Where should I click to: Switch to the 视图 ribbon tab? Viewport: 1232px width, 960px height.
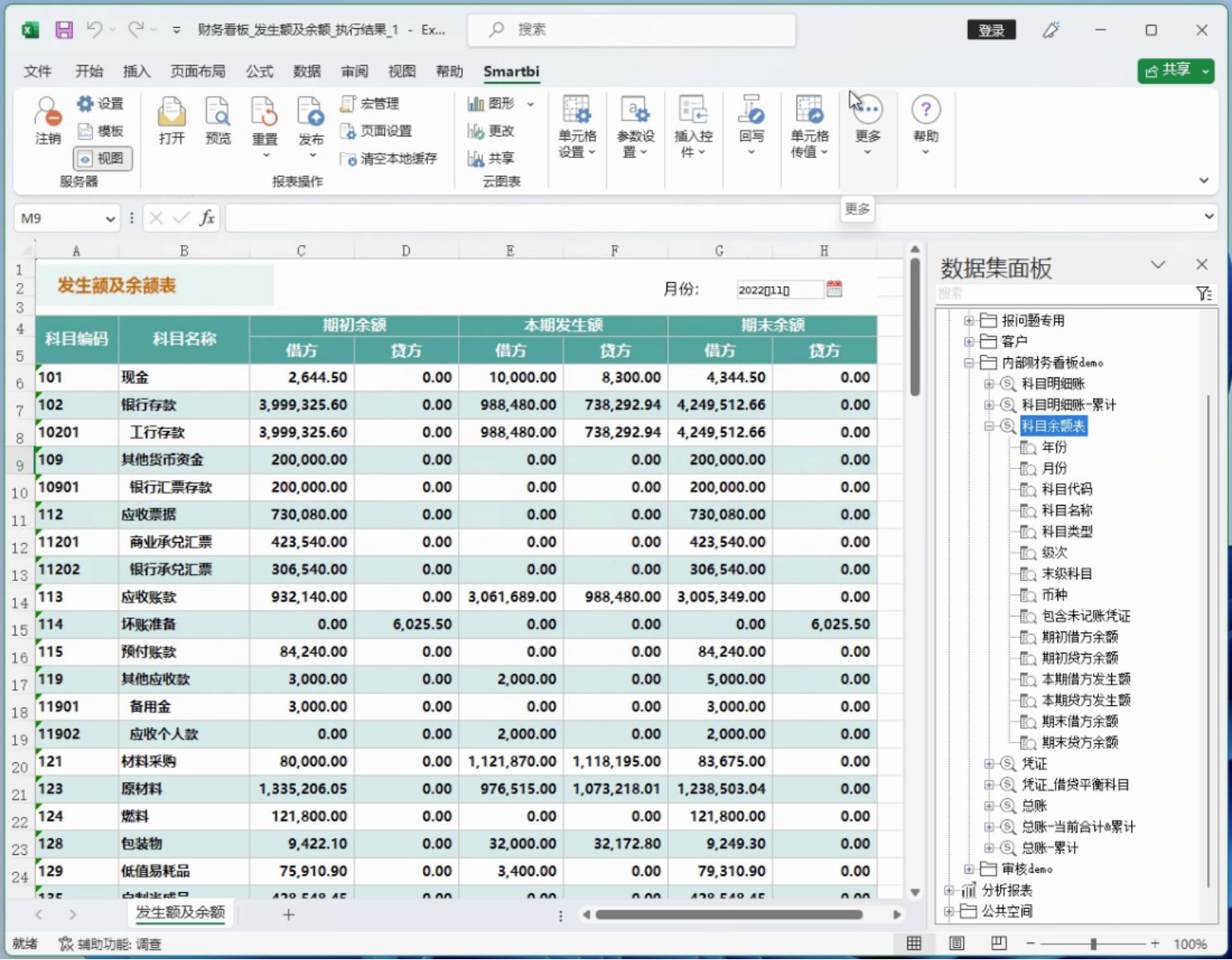(402, 71)
